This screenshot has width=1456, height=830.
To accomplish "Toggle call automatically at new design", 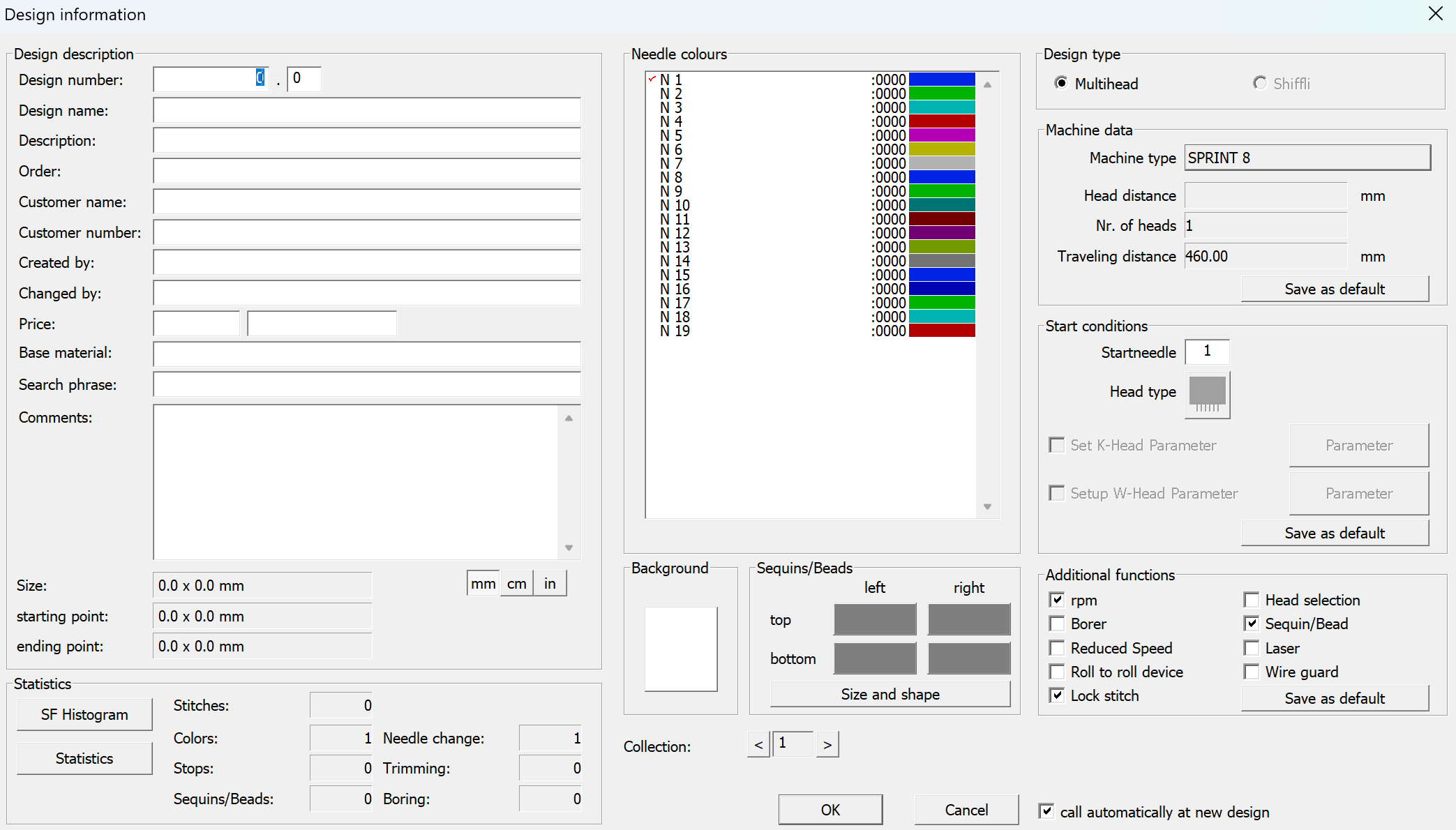I will (x=1046, y=811).
